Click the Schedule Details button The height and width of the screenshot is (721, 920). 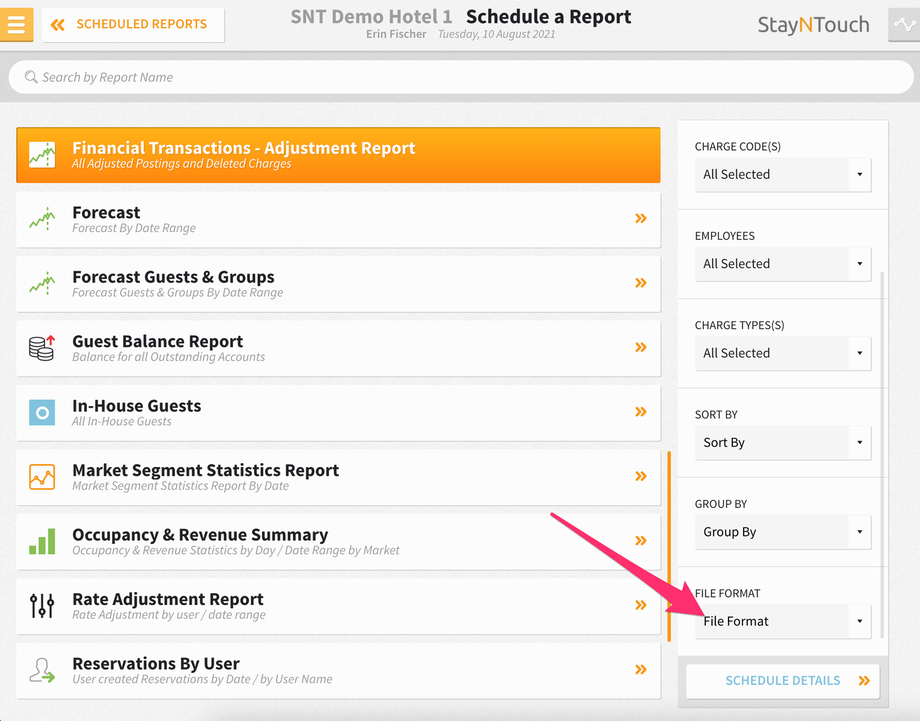[783, 681]
